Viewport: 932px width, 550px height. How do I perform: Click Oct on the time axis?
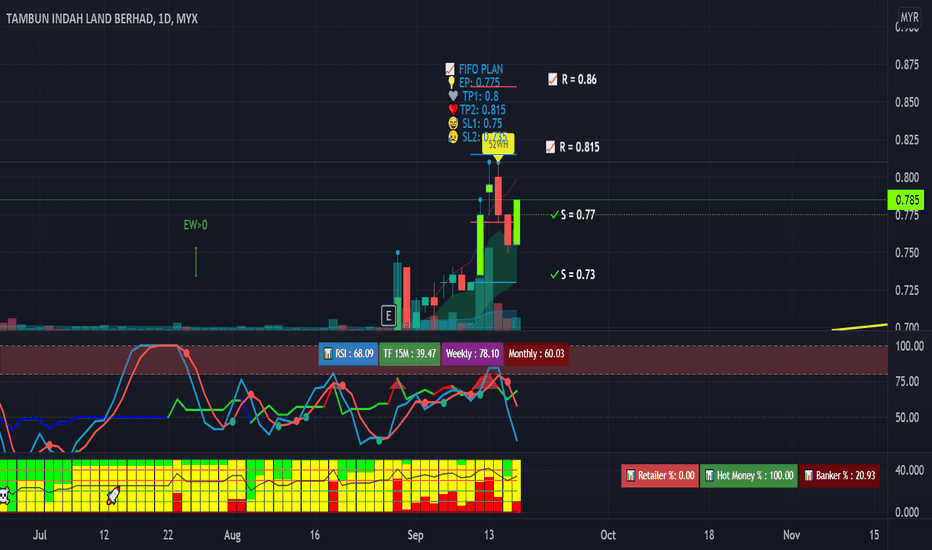(x=608, y=535)
